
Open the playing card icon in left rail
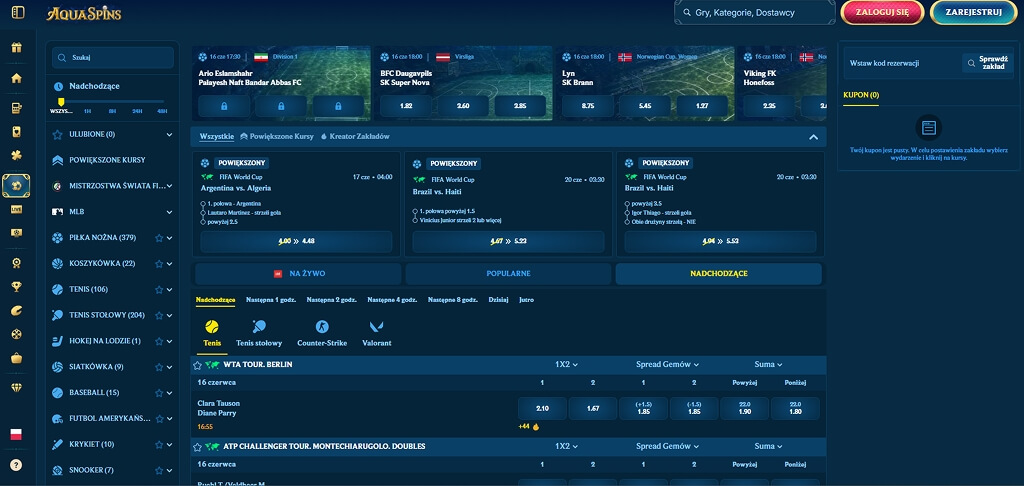click(16, 132)
